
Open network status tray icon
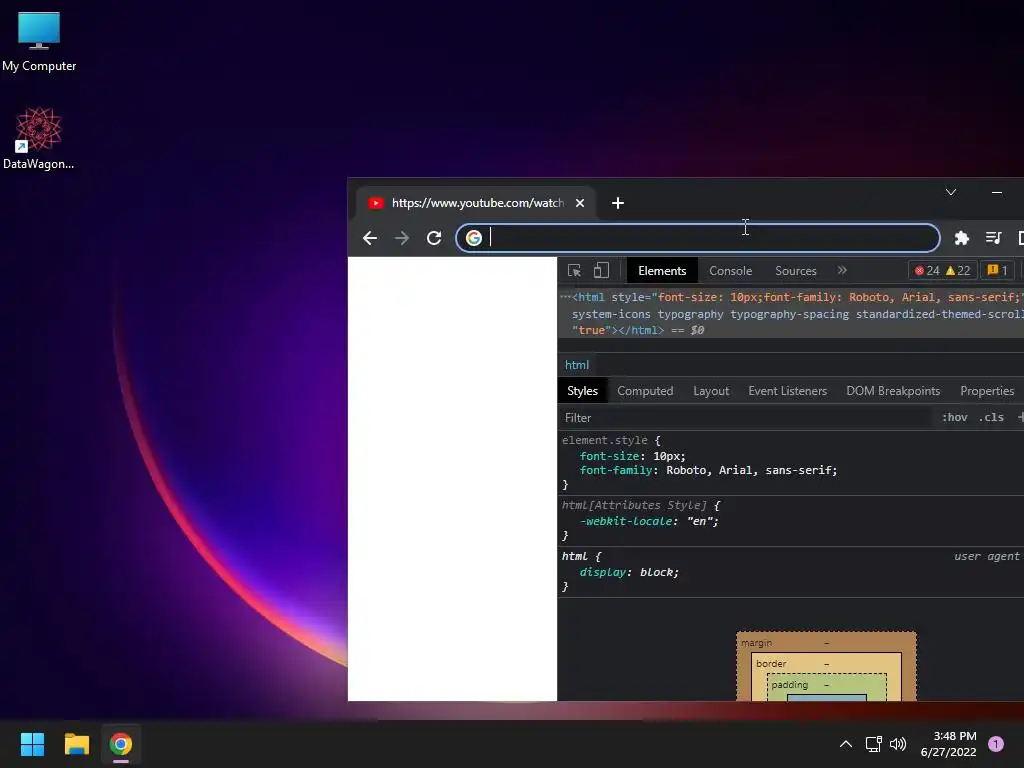(873, 744)
